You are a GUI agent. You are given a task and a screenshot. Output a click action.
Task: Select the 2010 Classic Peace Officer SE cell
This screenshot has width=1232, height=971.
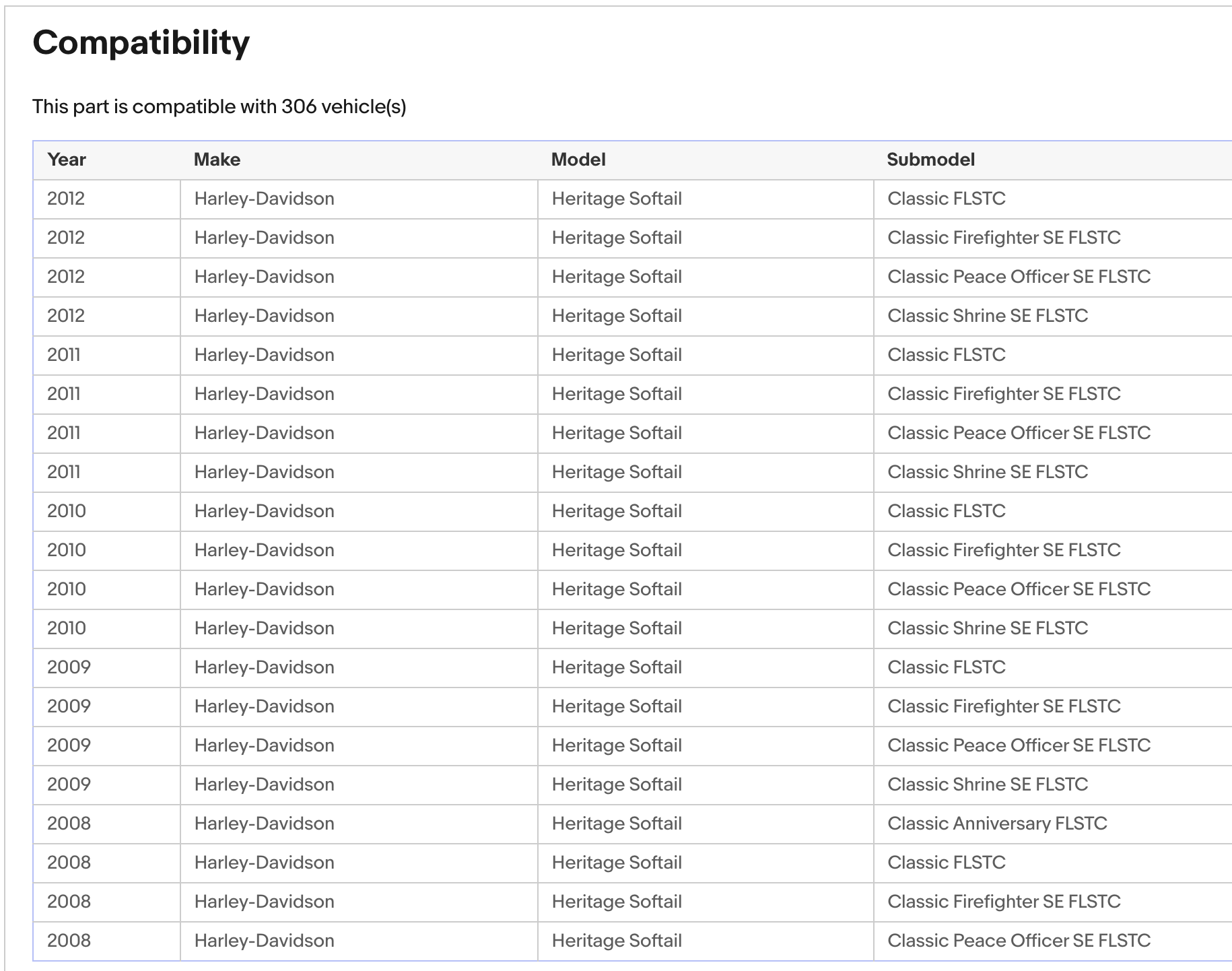click(x=1018, y=589)
